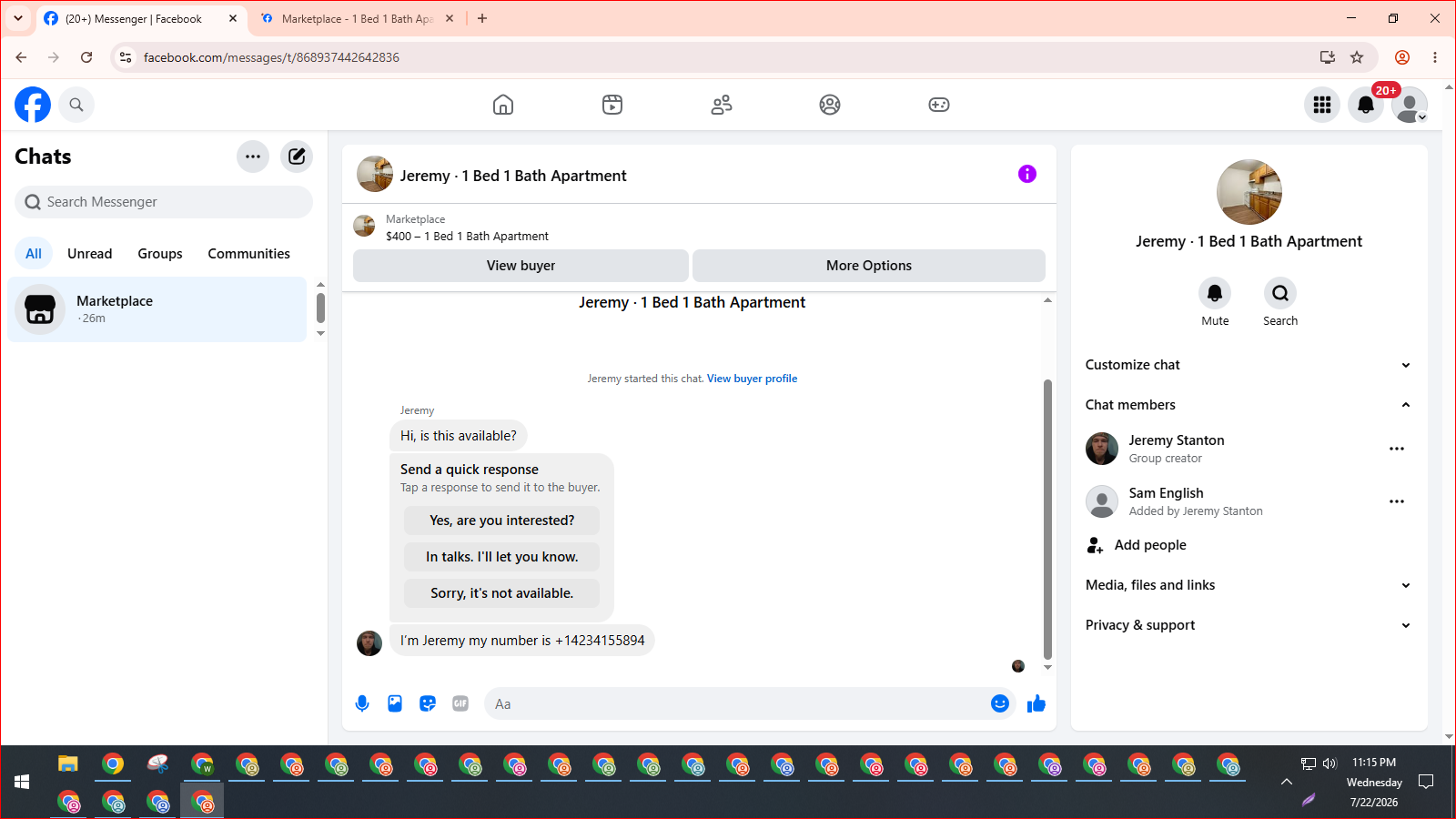Open a new browser tab

[x=482, y=18]
